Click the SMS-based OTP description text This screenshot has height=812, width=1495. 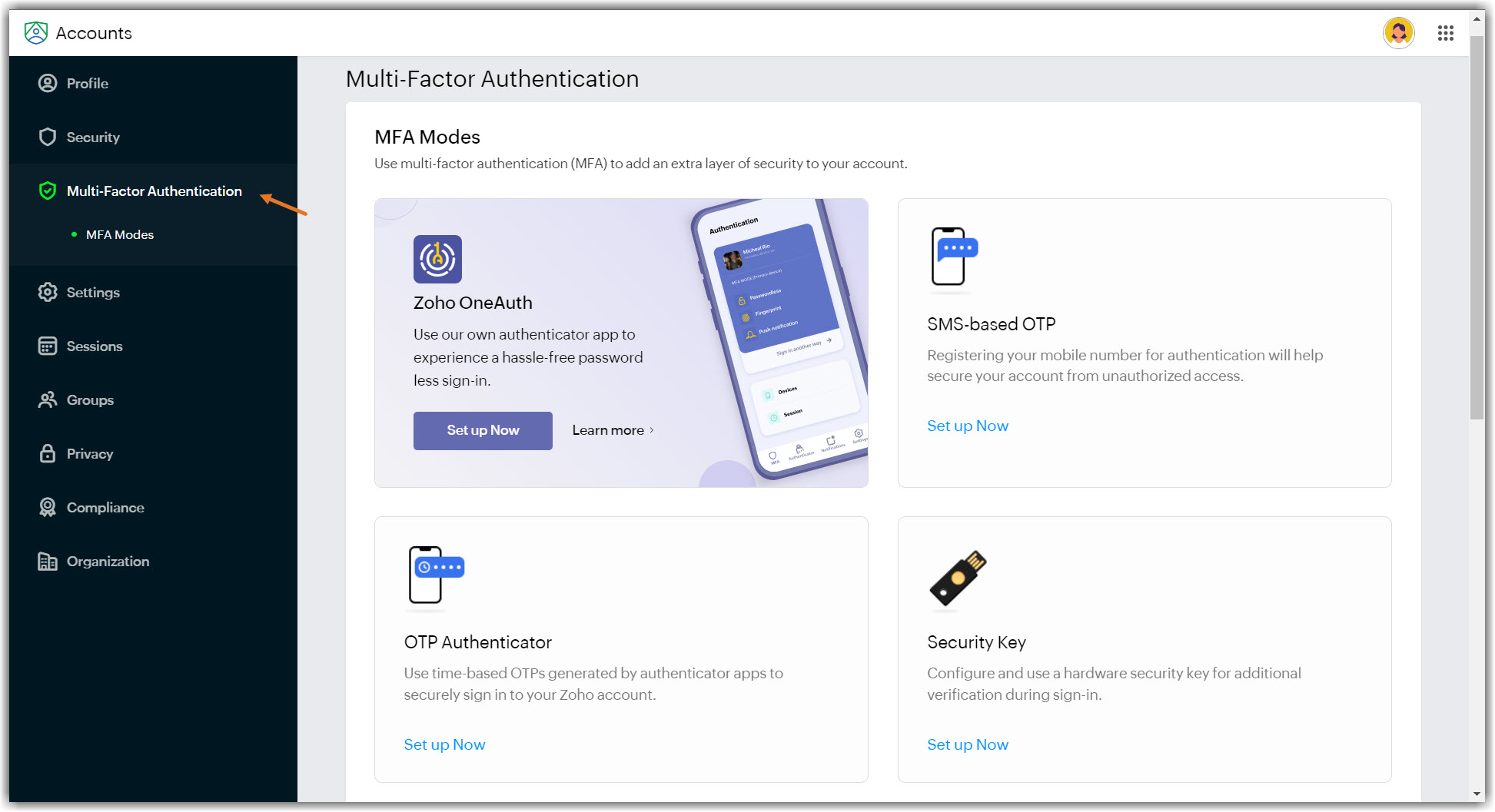click(x=1125, y=366)
